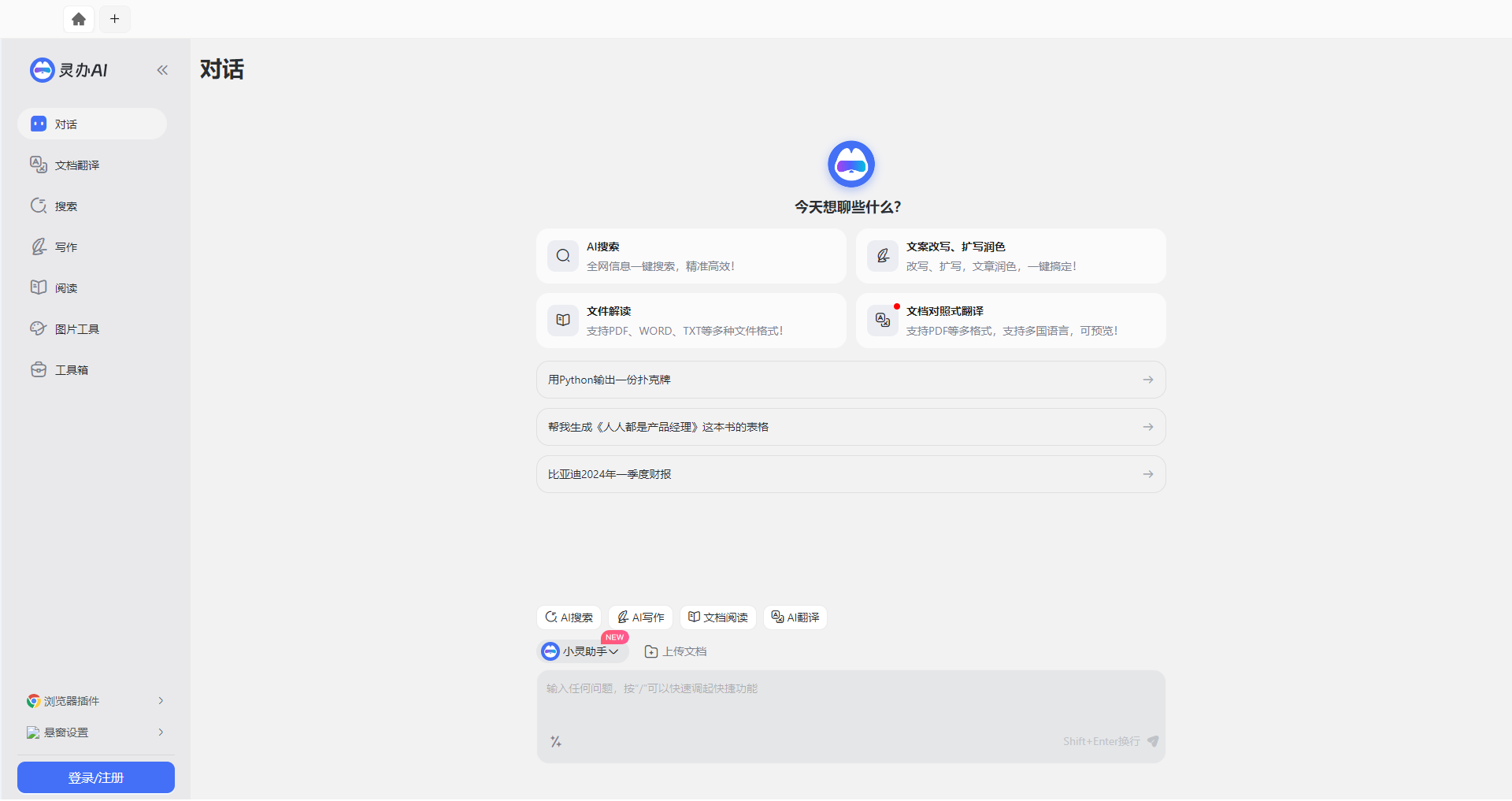The width and height of the screenshot is (1512, 801).
Task: Click the NEW badge above 小灵助手
Action: click(615, 637)
